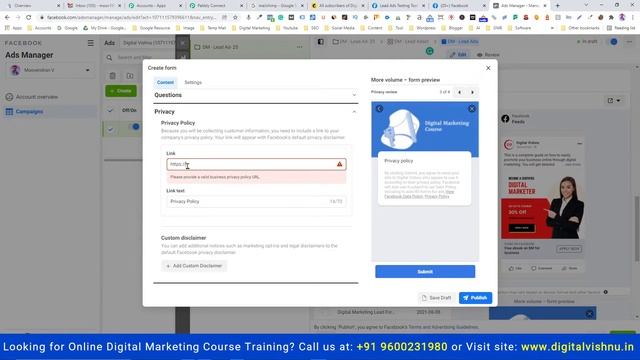The width and height of the screenshot is (640, 360).
Task: Open the Facebook hamburger menu
Action: [x=91, y=43]
